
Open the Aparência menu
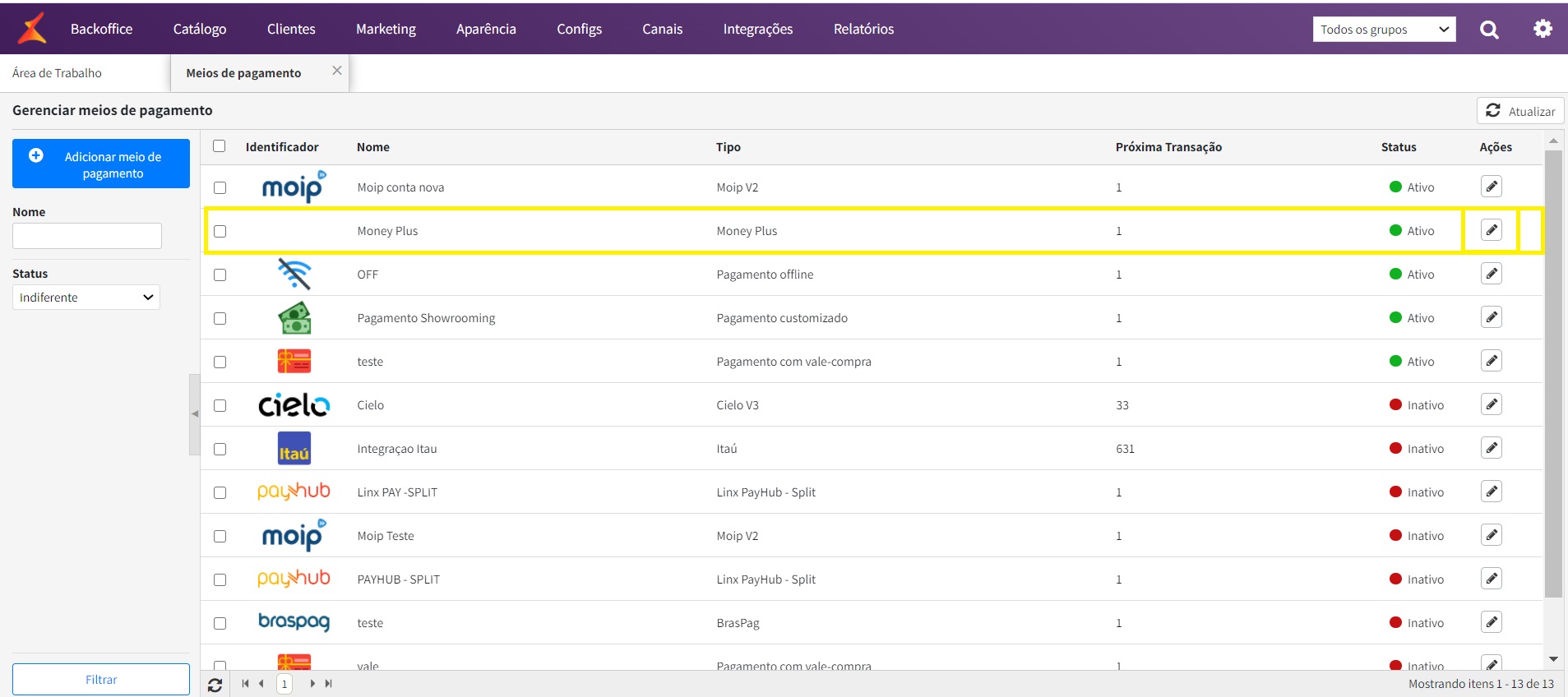point(486,29)
